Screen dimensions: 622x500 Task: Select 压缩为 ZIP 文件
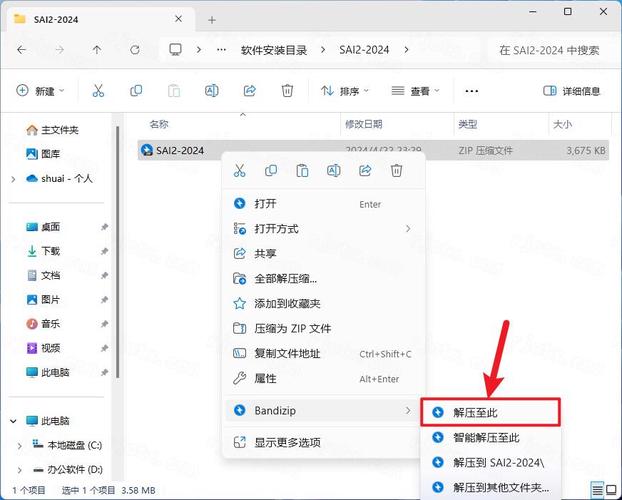pos(324,329)
